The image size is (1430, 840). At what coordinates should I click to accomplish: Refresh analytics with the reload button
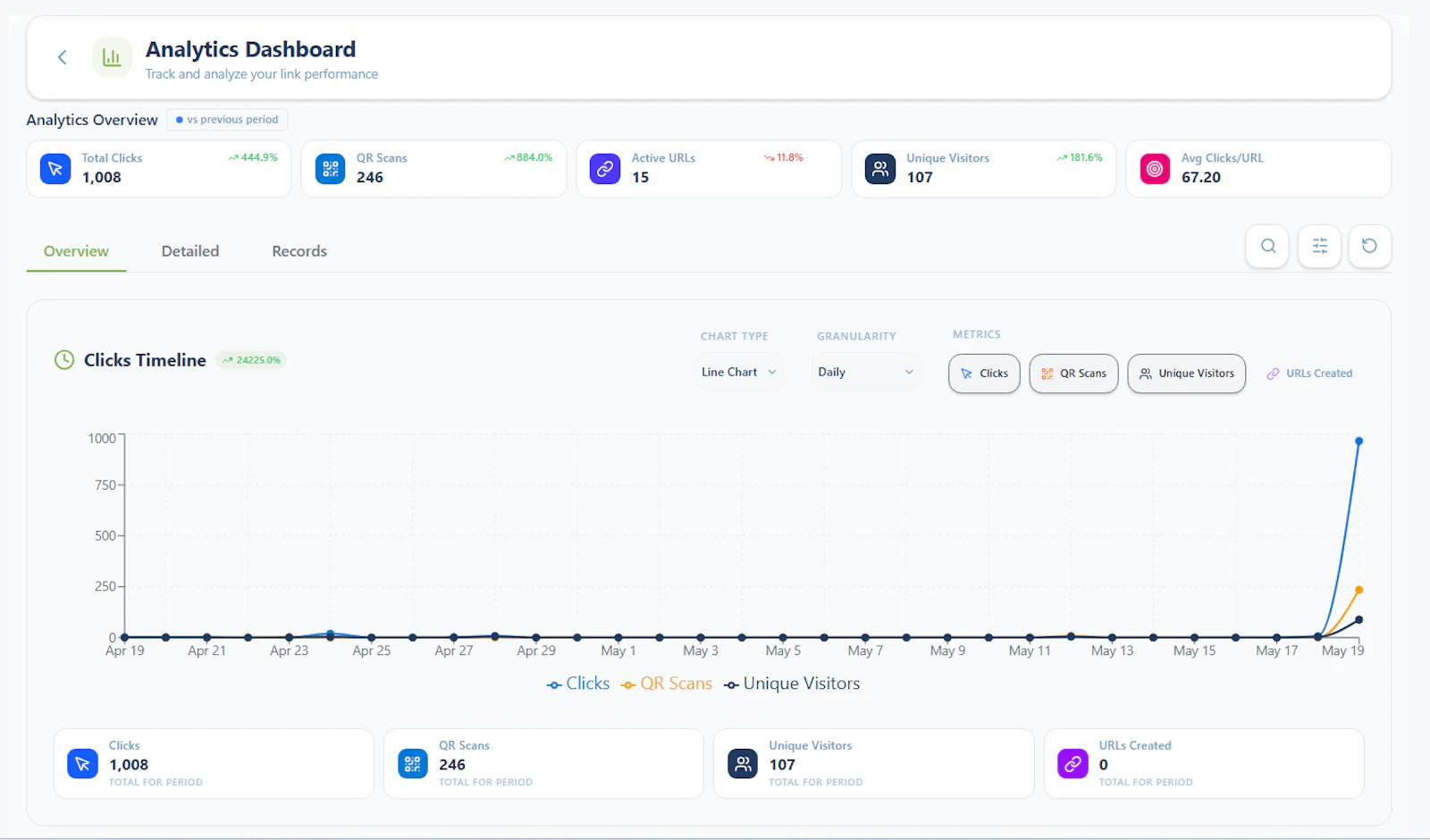1369,246
